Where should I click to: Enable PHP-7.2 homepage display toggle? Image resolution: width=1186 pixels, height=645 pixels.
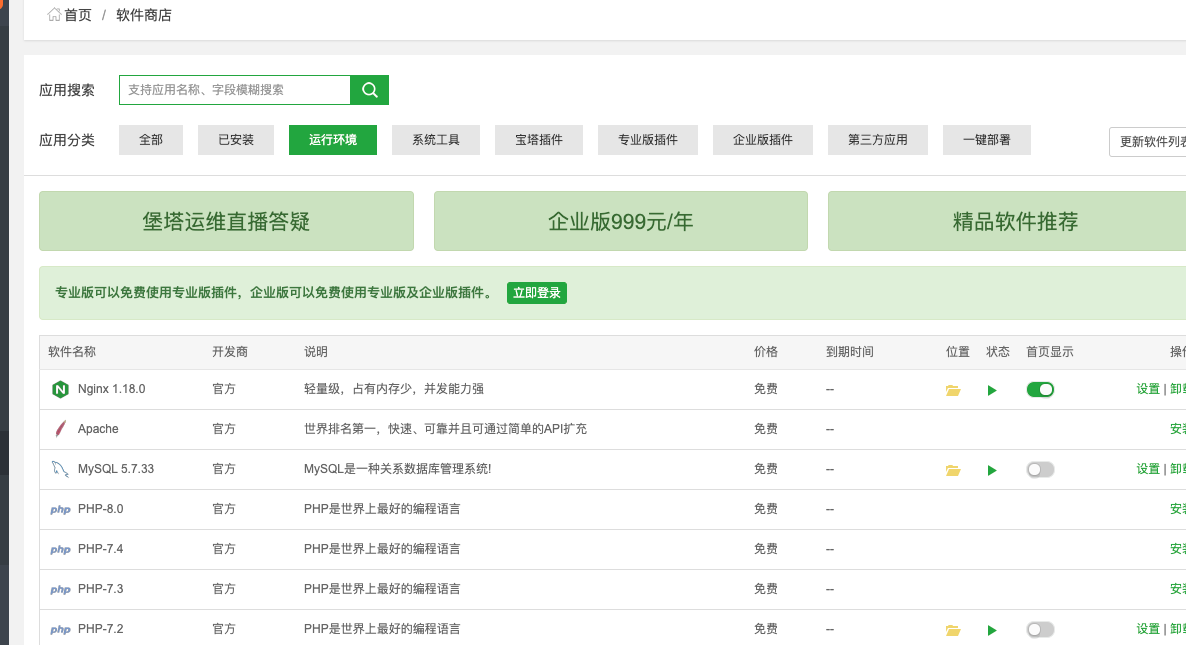tap(1040, 629)
